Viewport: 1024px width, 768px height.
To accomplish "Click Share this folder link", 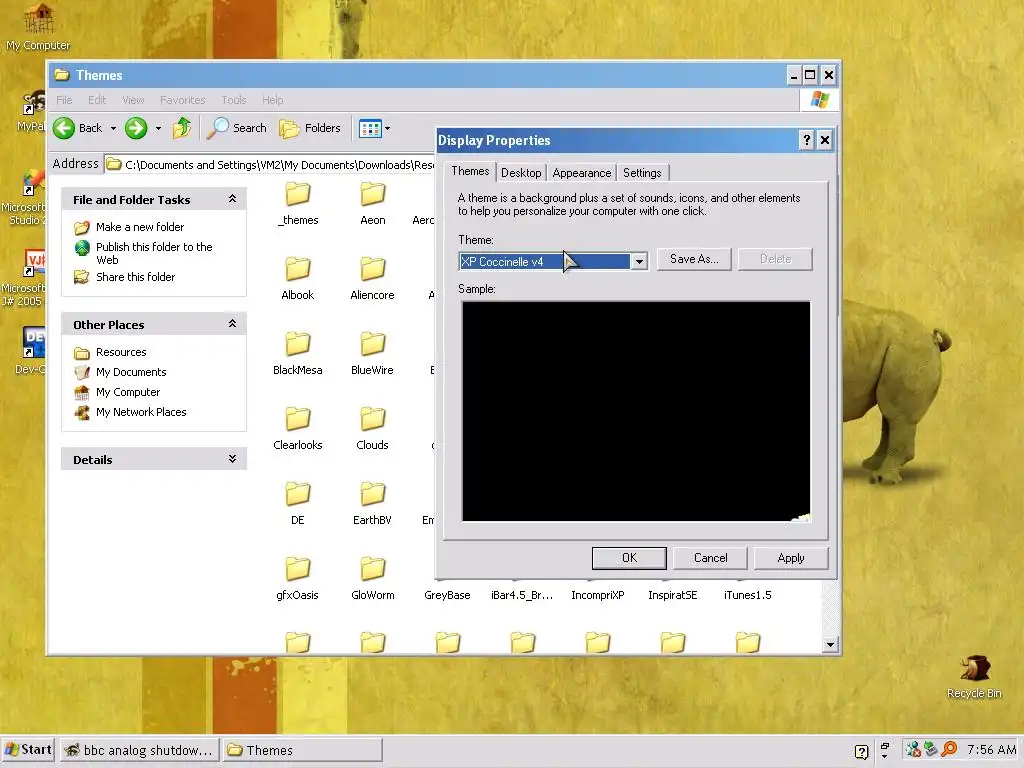I will tap(135, 277).
